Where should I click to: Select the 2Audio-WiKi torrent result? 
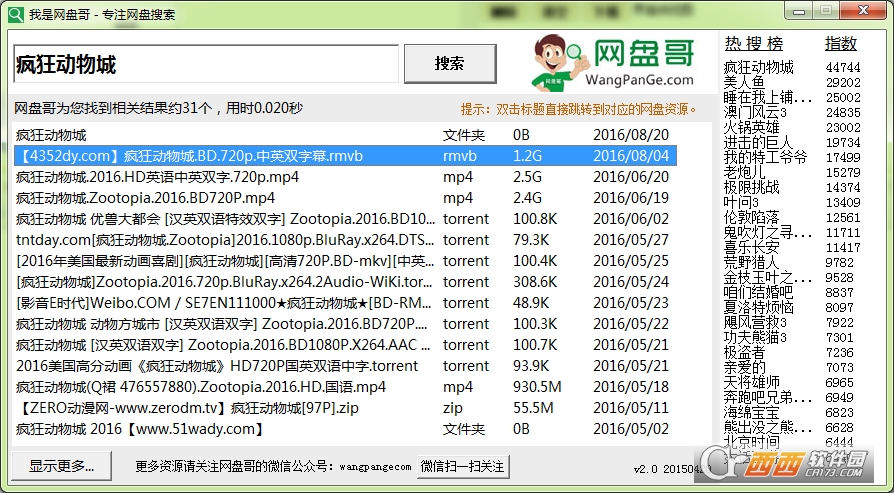pos(345,282)
